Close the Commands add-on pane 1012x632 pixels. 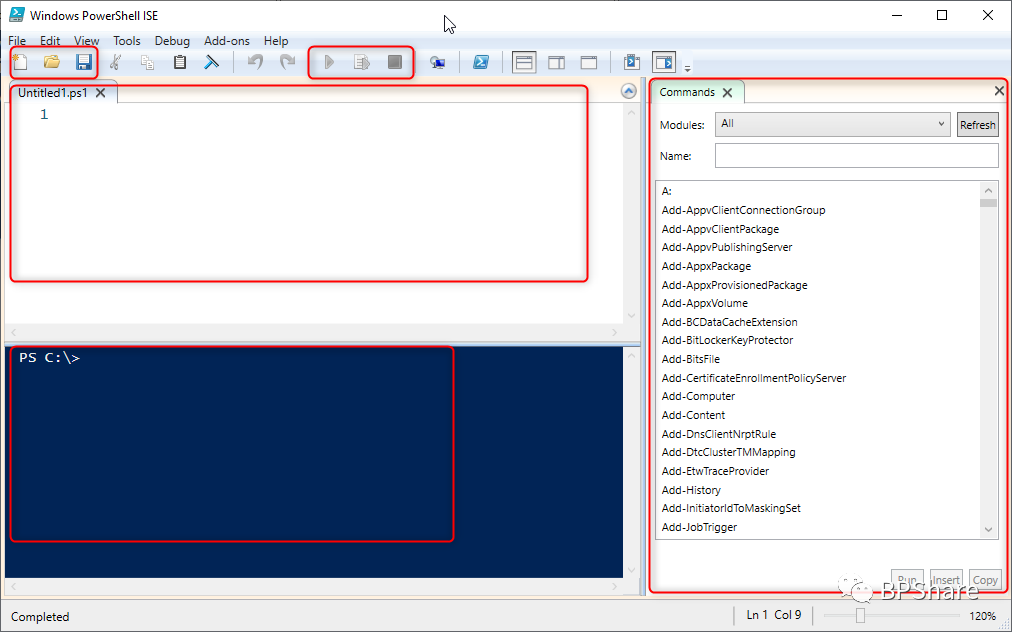[x=999, y=91]
